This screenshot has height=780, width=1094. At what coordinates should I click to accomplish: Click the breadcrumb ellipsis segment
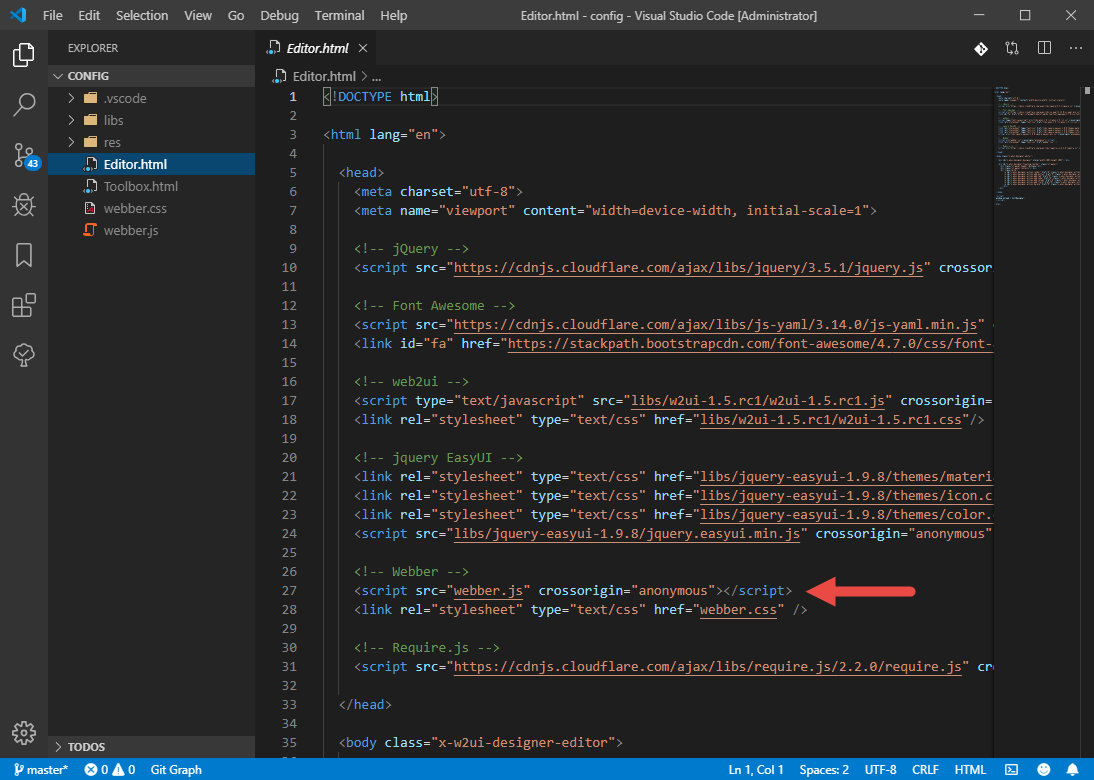click(x=377, y=77)
